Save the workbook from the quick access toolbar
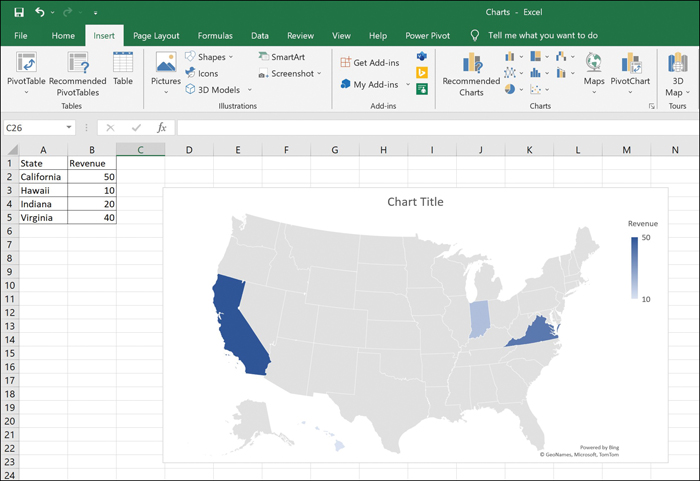This screenshot has width=700, height=481. (19, 12)
